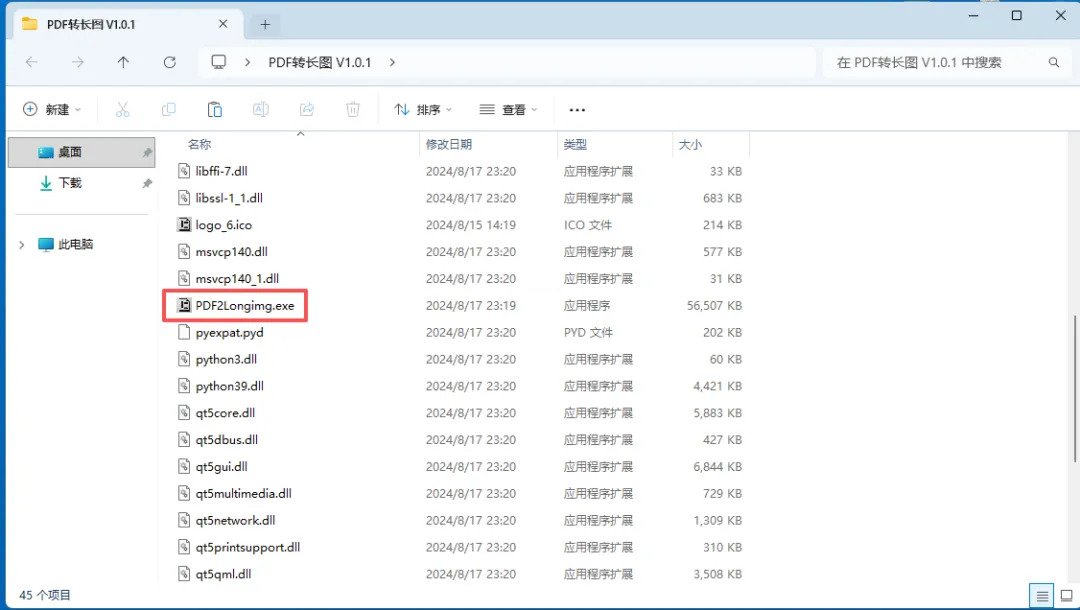This screenshot has width=1080, height=610.
Task: Click the 56,507 KB size cell
Action: click(x=714, y=305)
